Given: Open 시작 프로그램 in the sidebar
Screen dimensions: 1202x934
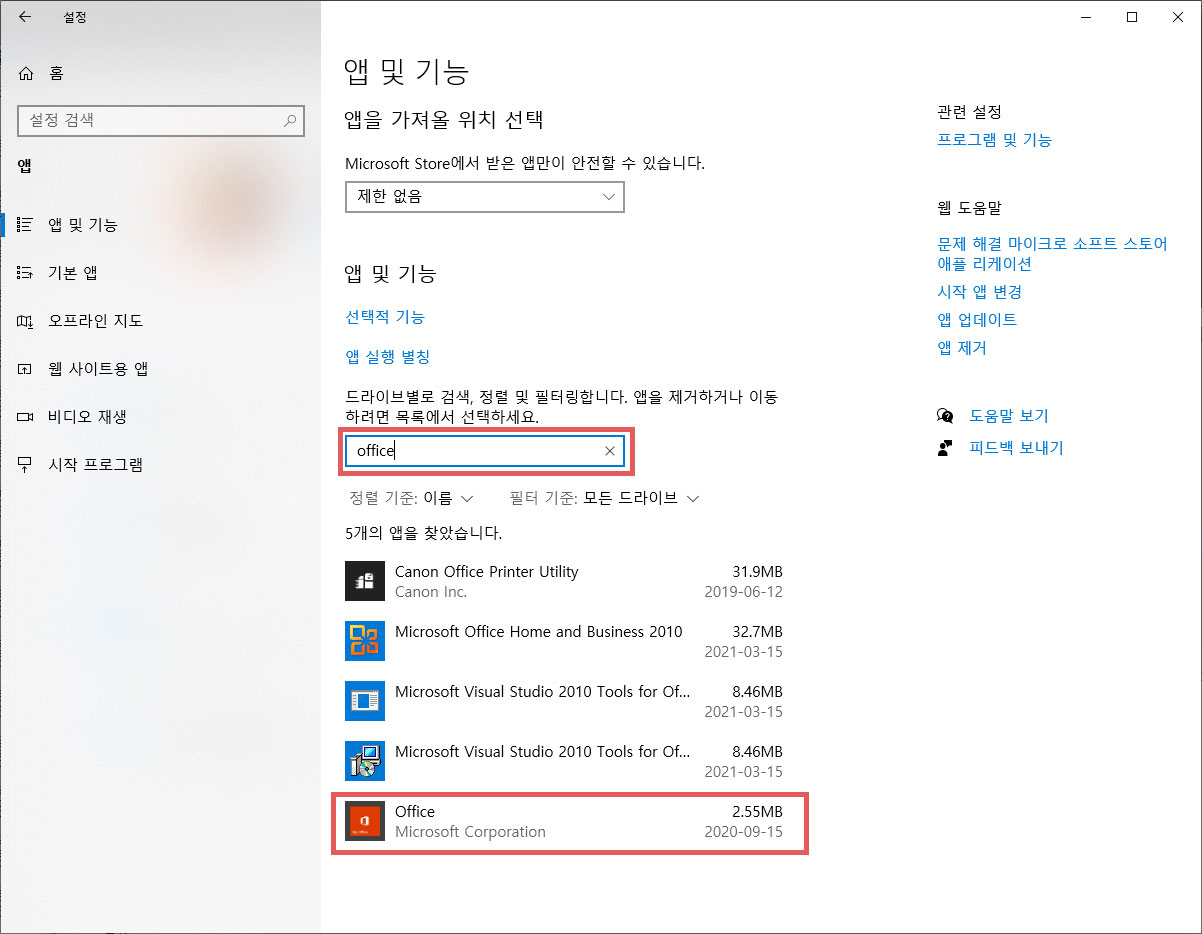Looking at the screenshot, I should 96,465.
